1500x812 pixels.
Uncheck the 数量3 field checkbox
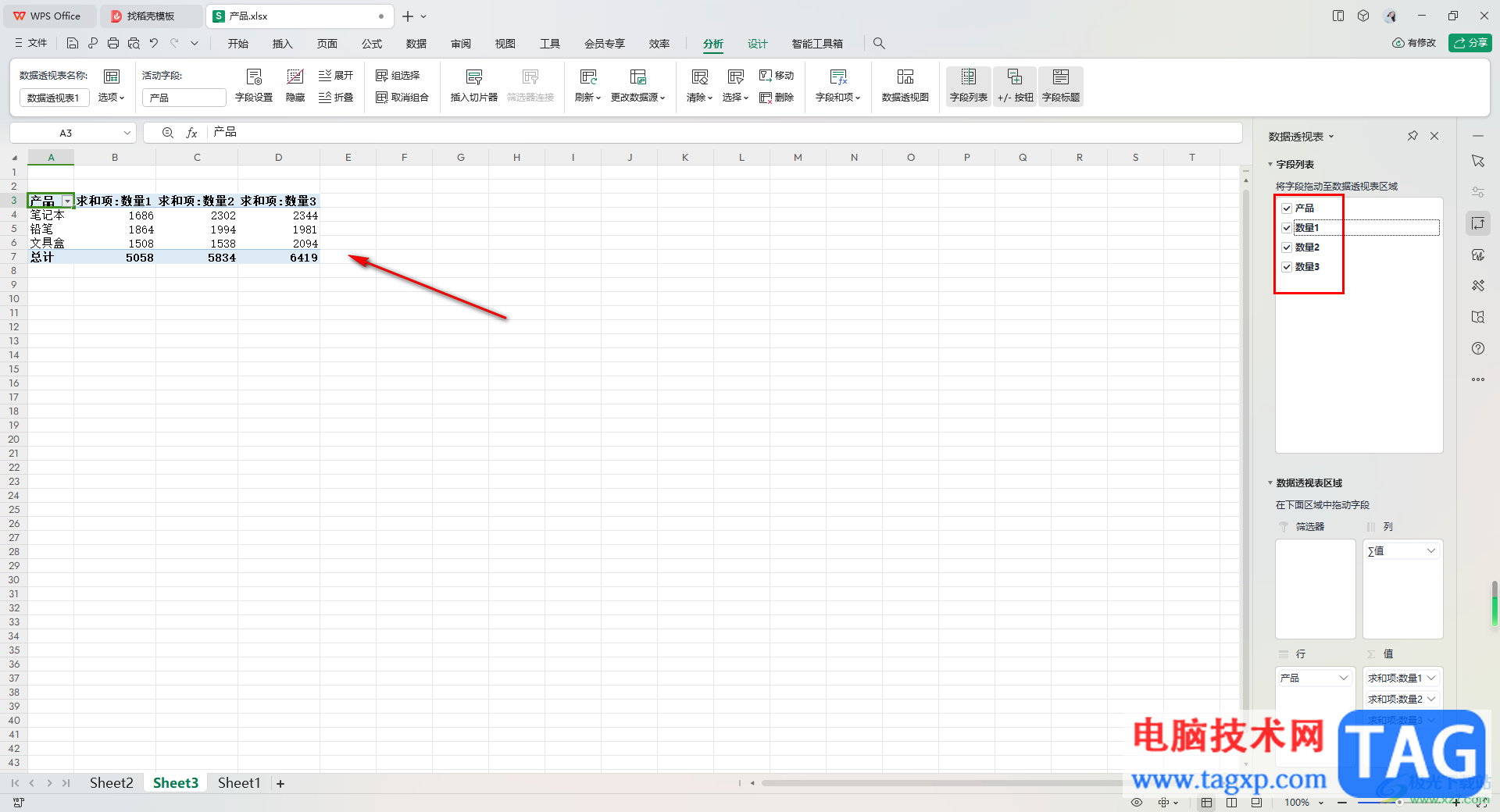pos(1287,267)
